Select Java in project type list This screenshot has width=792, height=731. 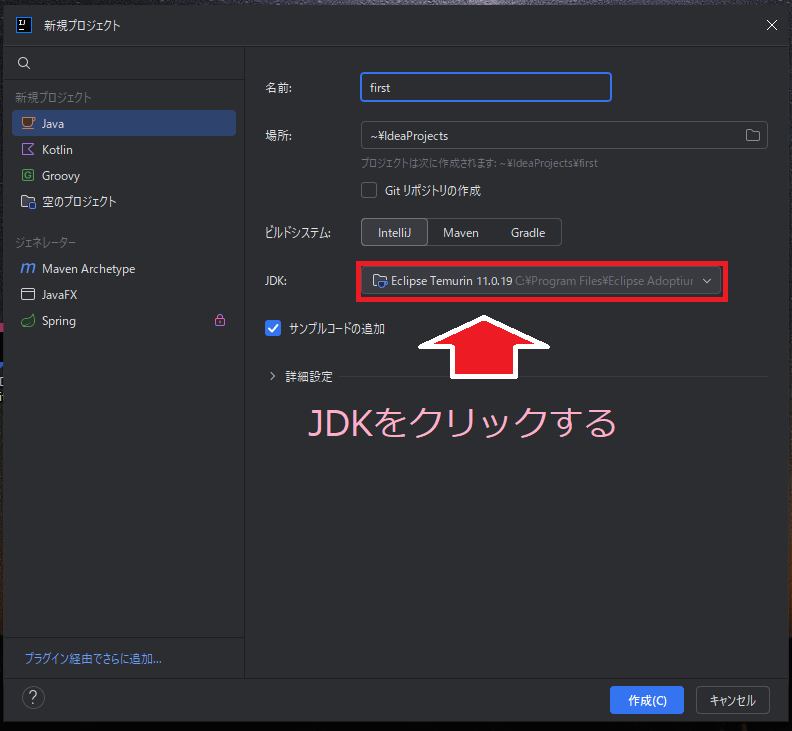124,123
